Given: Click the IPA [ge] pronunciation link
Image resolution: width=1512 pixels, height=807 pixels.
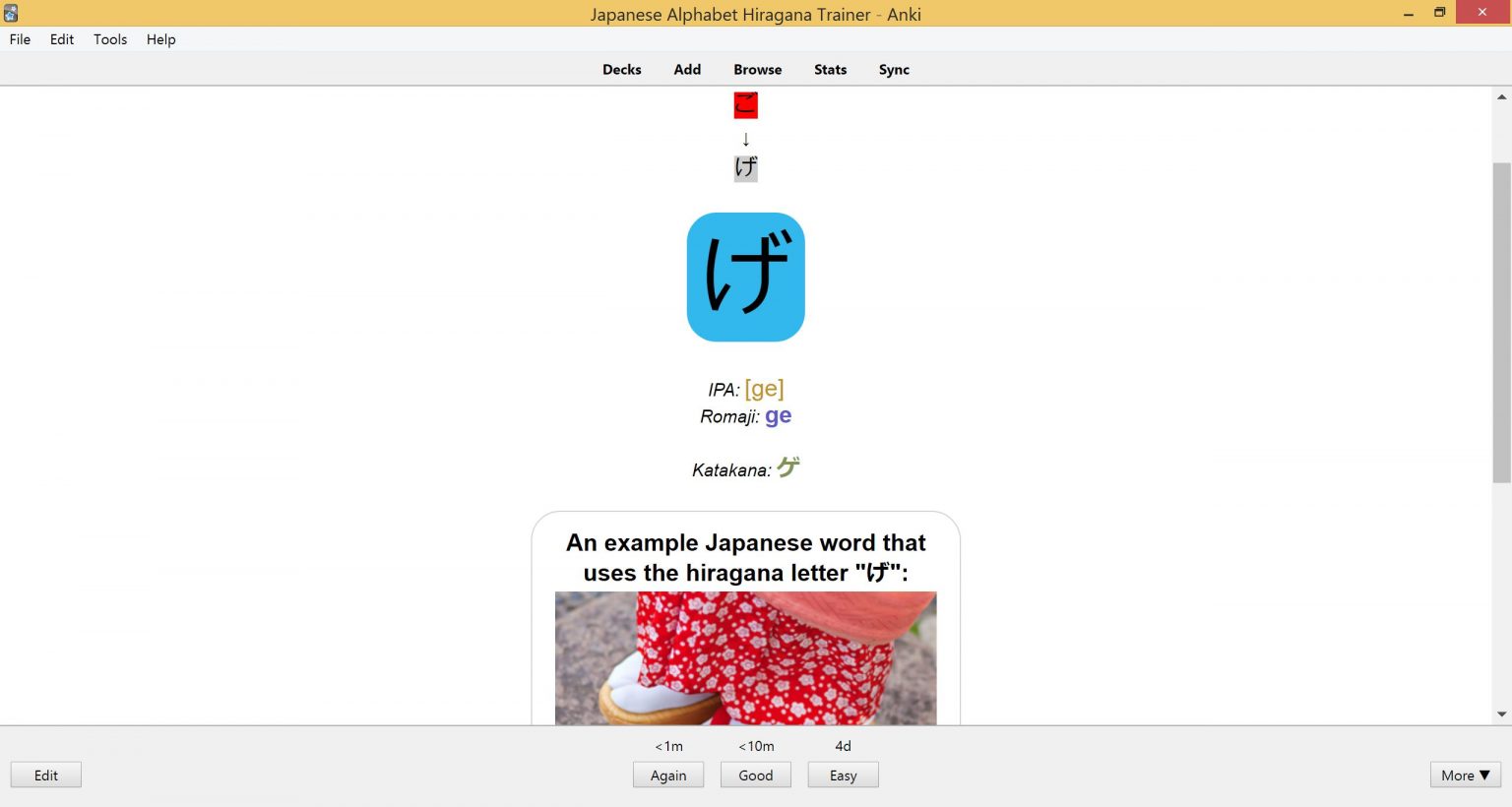Looking at the screenshot, I should [x=764, y=388].
